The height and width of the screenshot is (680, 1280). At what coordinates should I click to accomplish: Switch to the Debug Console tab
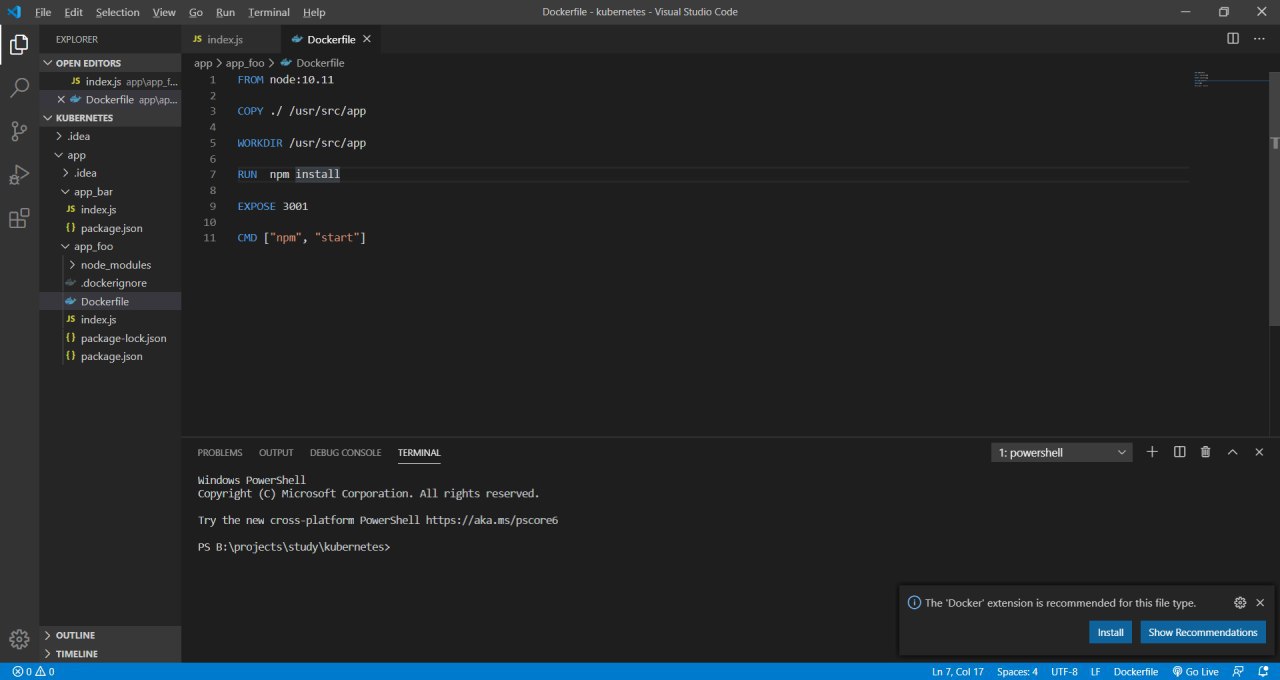345,453
